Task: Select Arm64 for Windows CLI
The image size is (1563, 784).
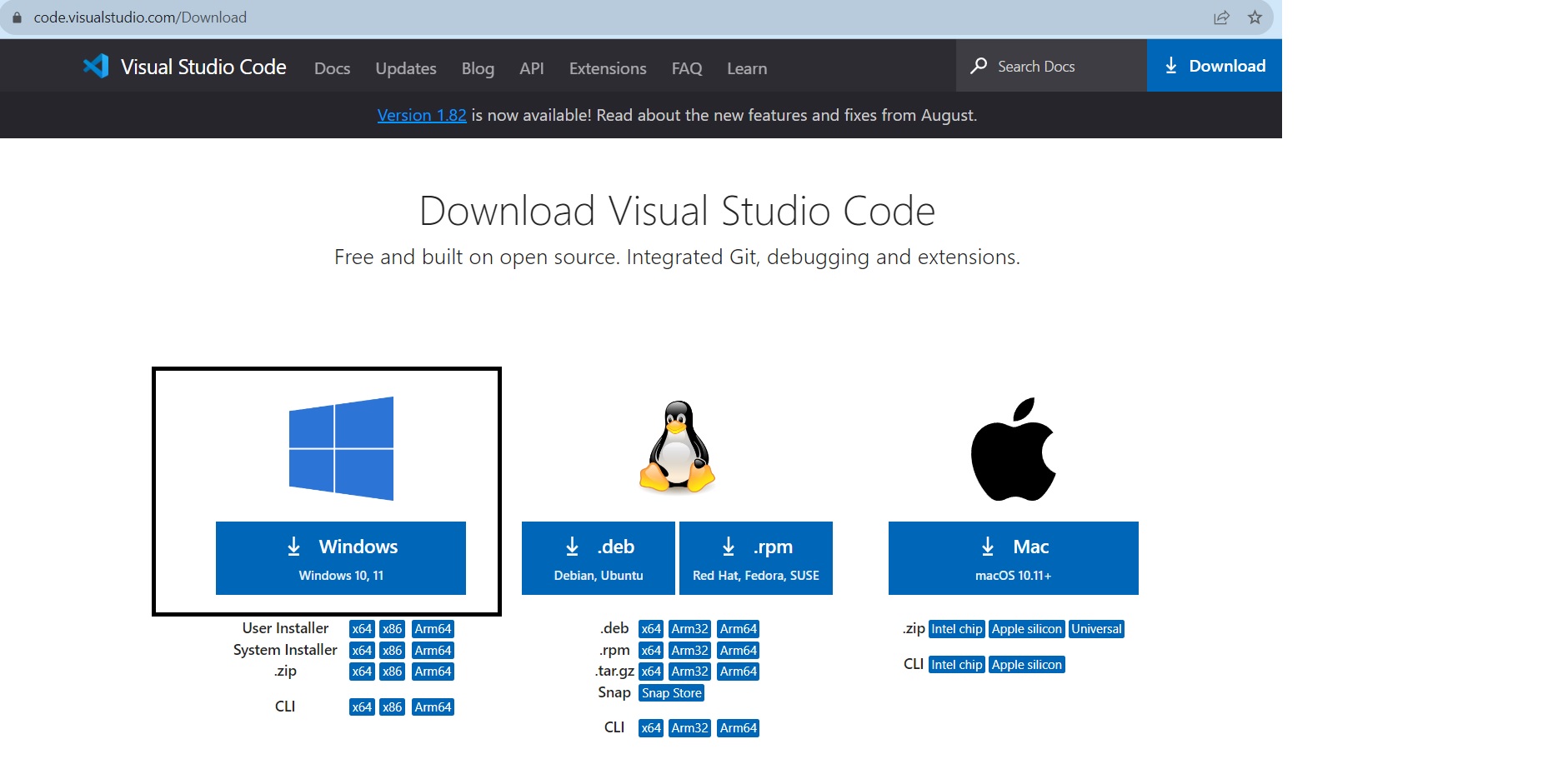Action: coord(433,707)
